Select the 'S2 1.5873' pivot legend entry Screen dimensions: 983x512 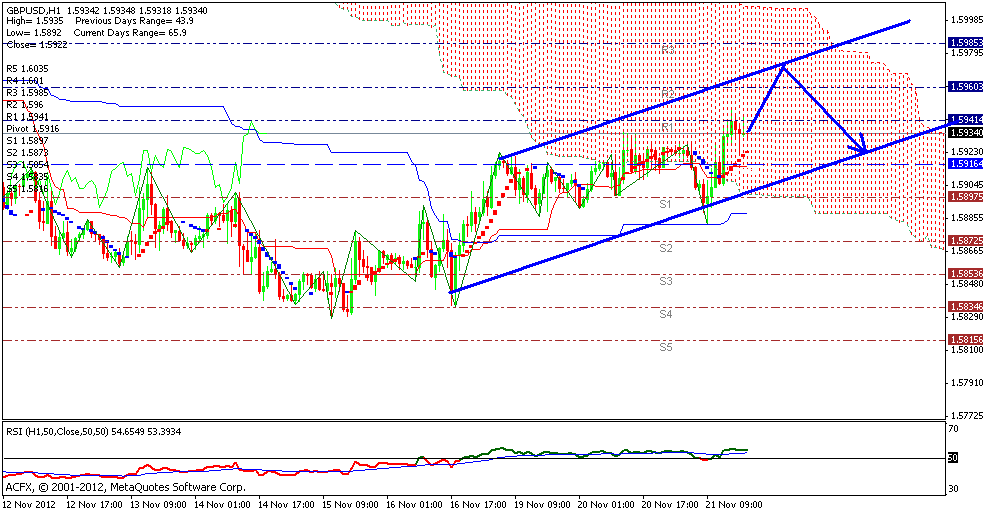point(27,153)
